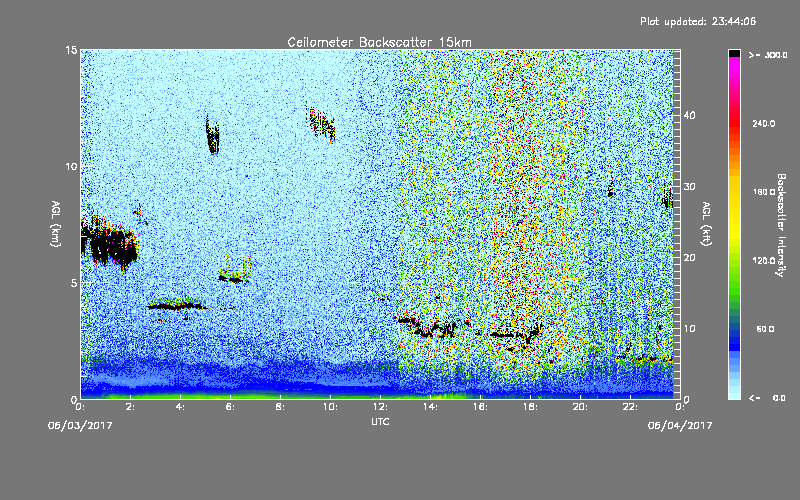Click the "18:" hour tick label

[x=530, y=407]
